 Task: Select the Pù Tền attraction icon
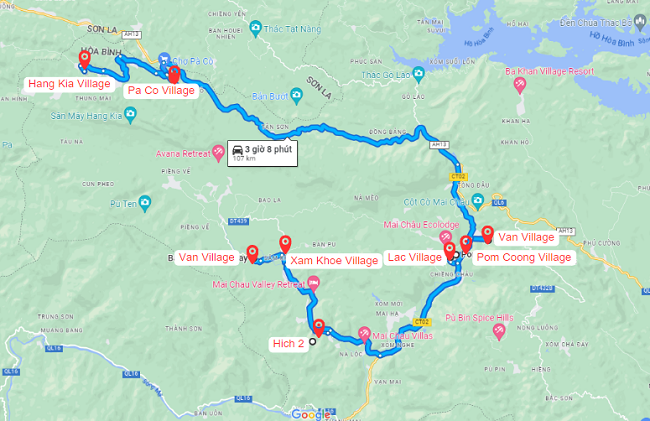point(145,203)
